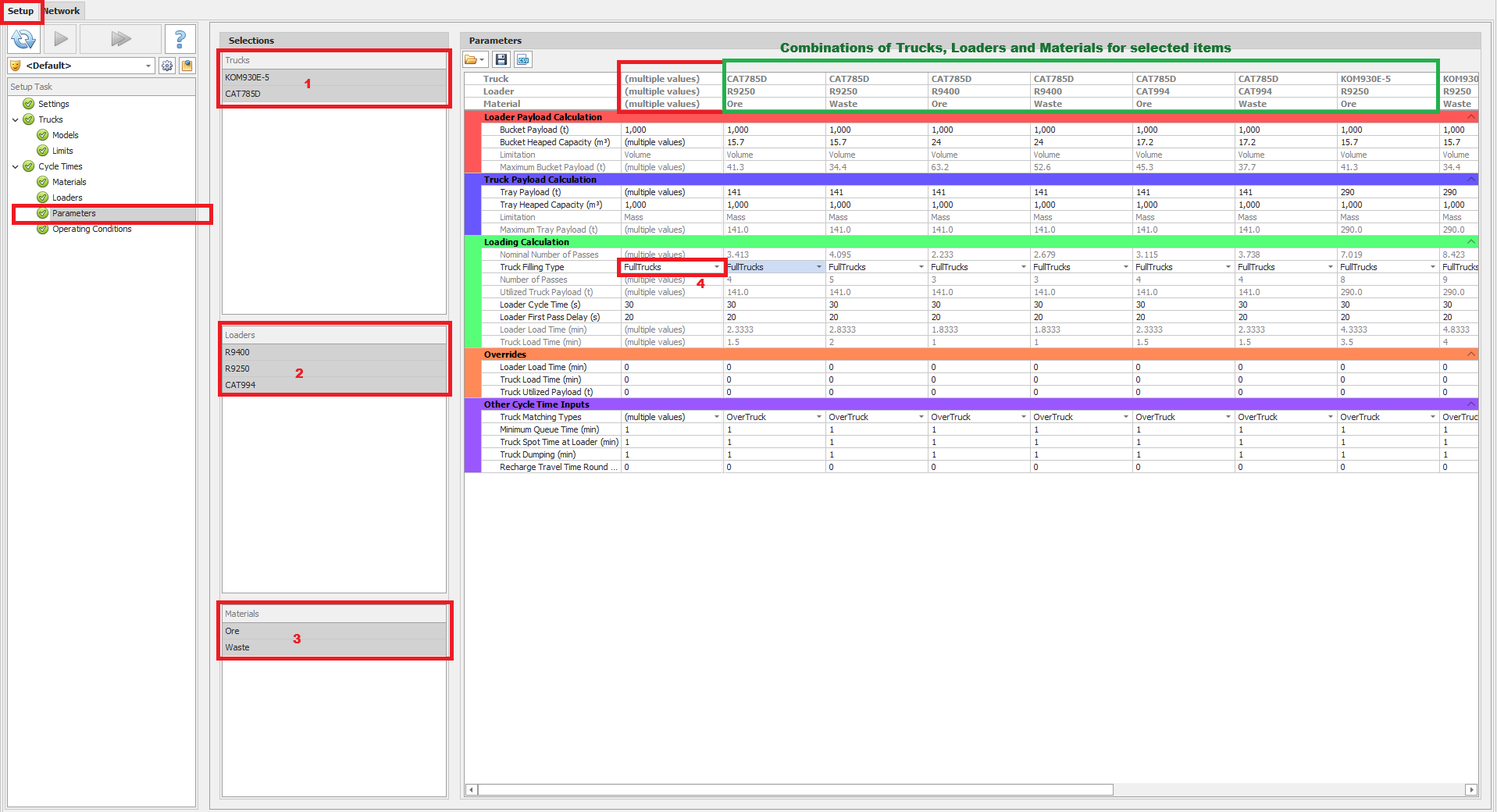The image size is (1497, 812).
Task: Open the <Default> scenario dropdown
Action: pos(81,66)
